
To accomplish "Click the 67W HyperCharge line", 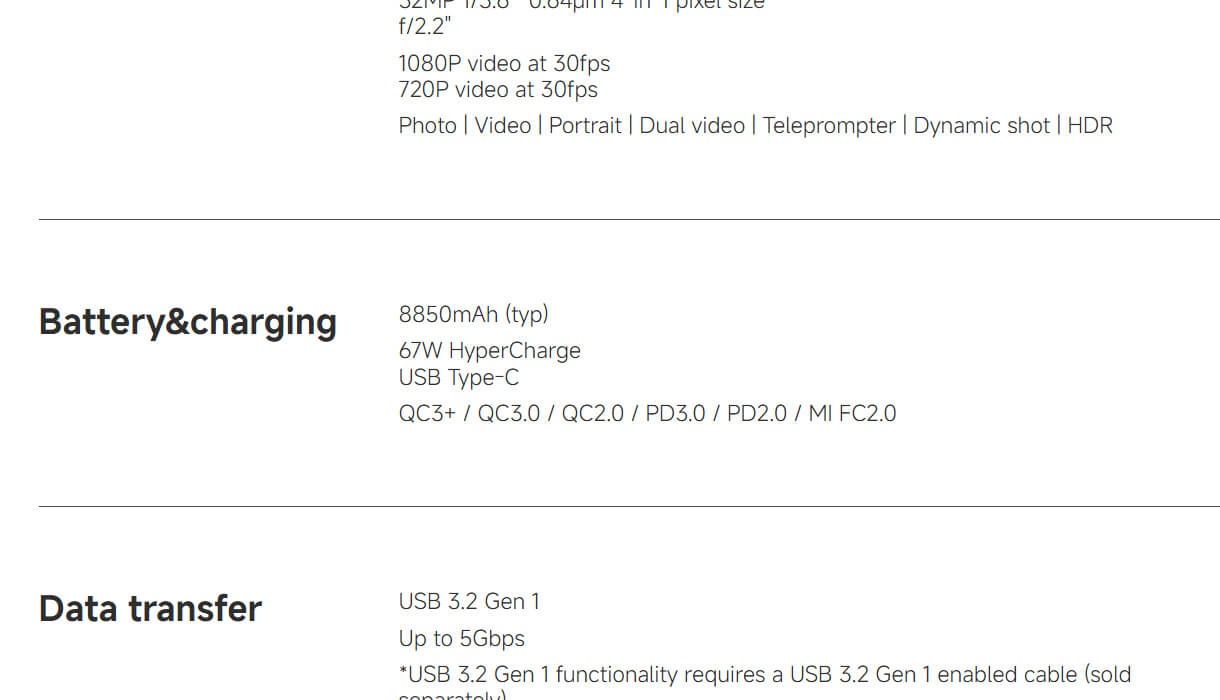I will tap(489, 351).
